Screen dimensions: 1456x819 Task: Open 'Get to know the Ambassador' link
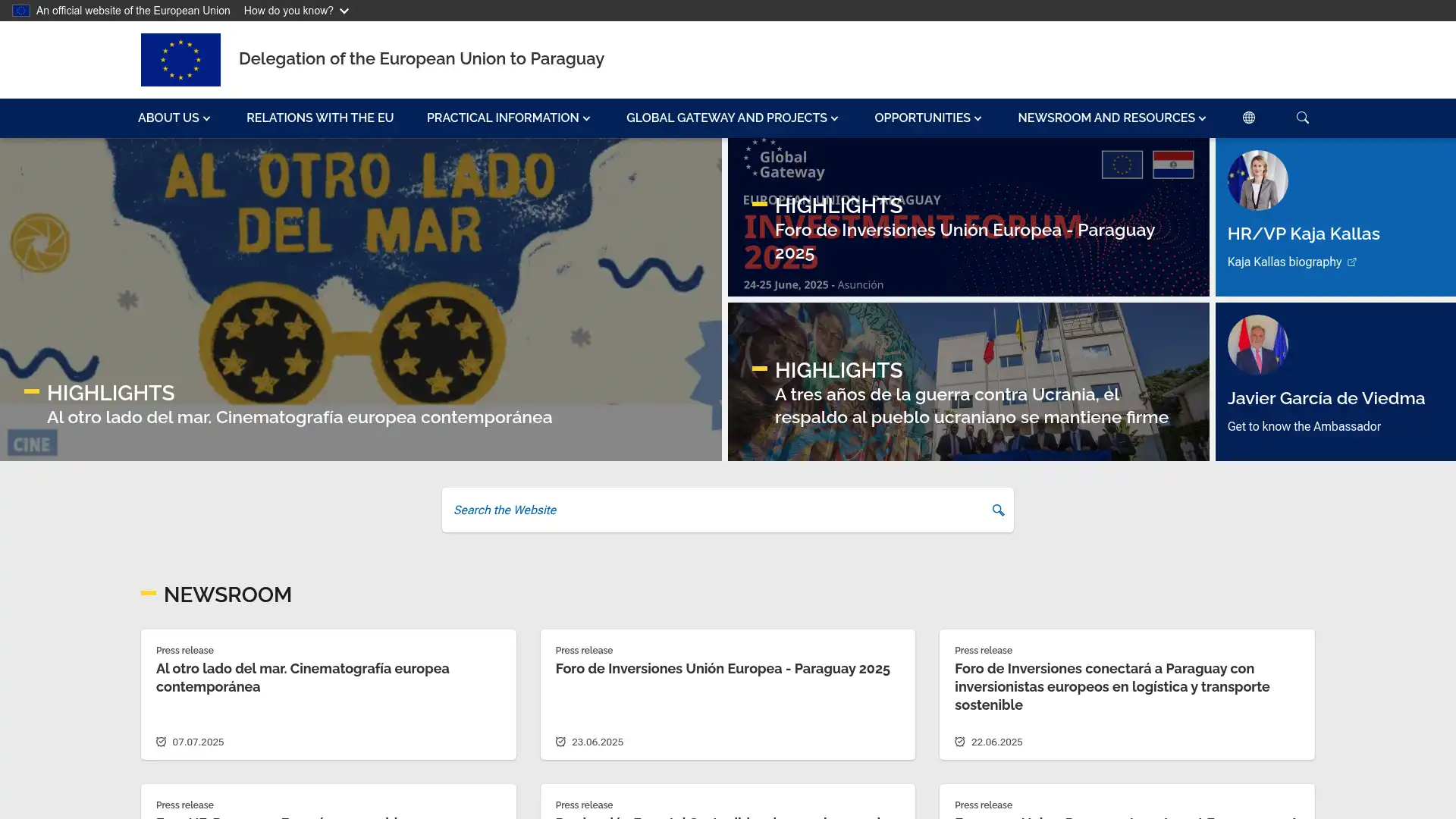[x=1304, y=427]
